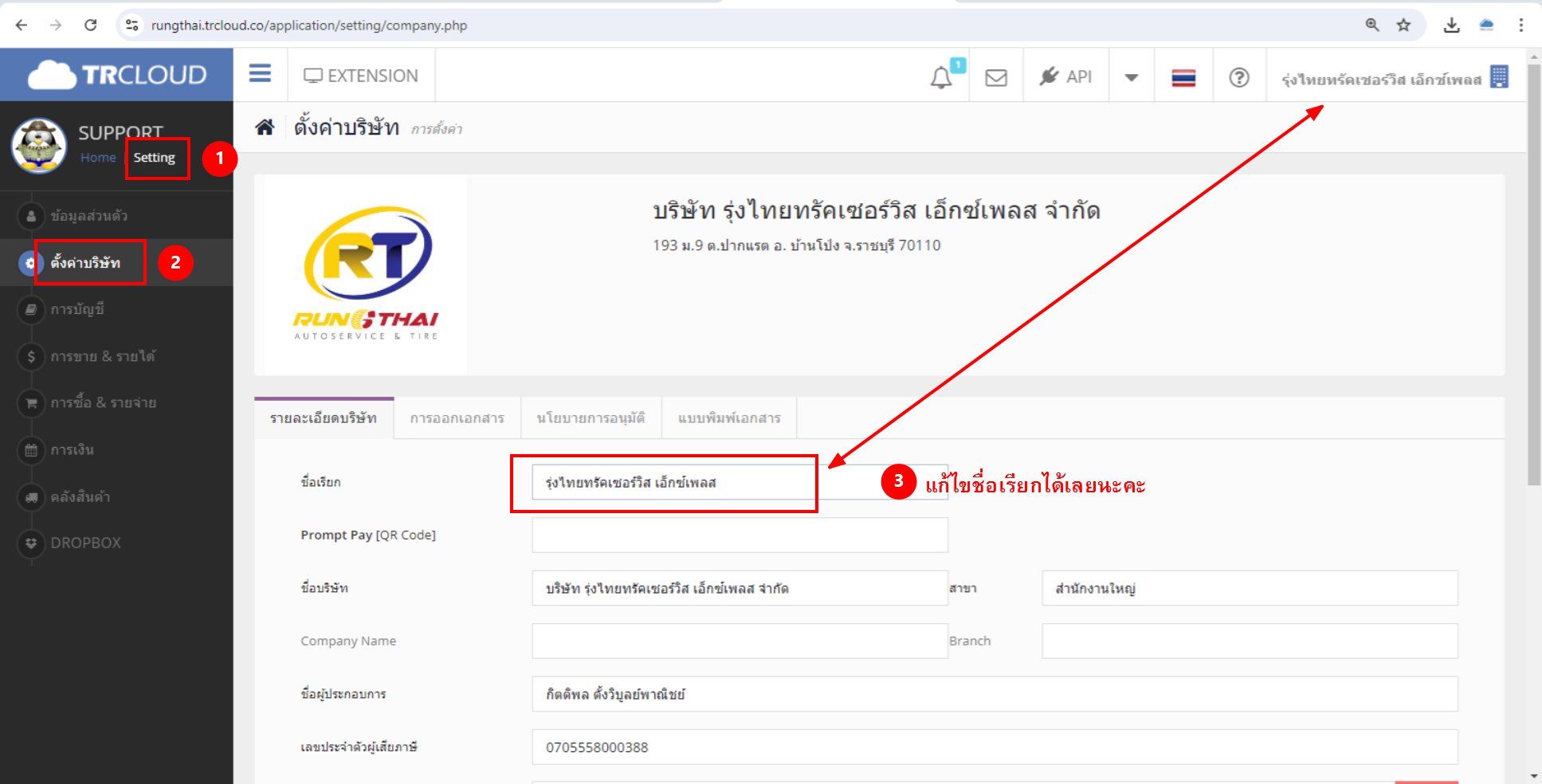This screenshot has height=784, width=1542.
Task: Expand the caret dropdown in top bar
Action: click(1131, 77)
